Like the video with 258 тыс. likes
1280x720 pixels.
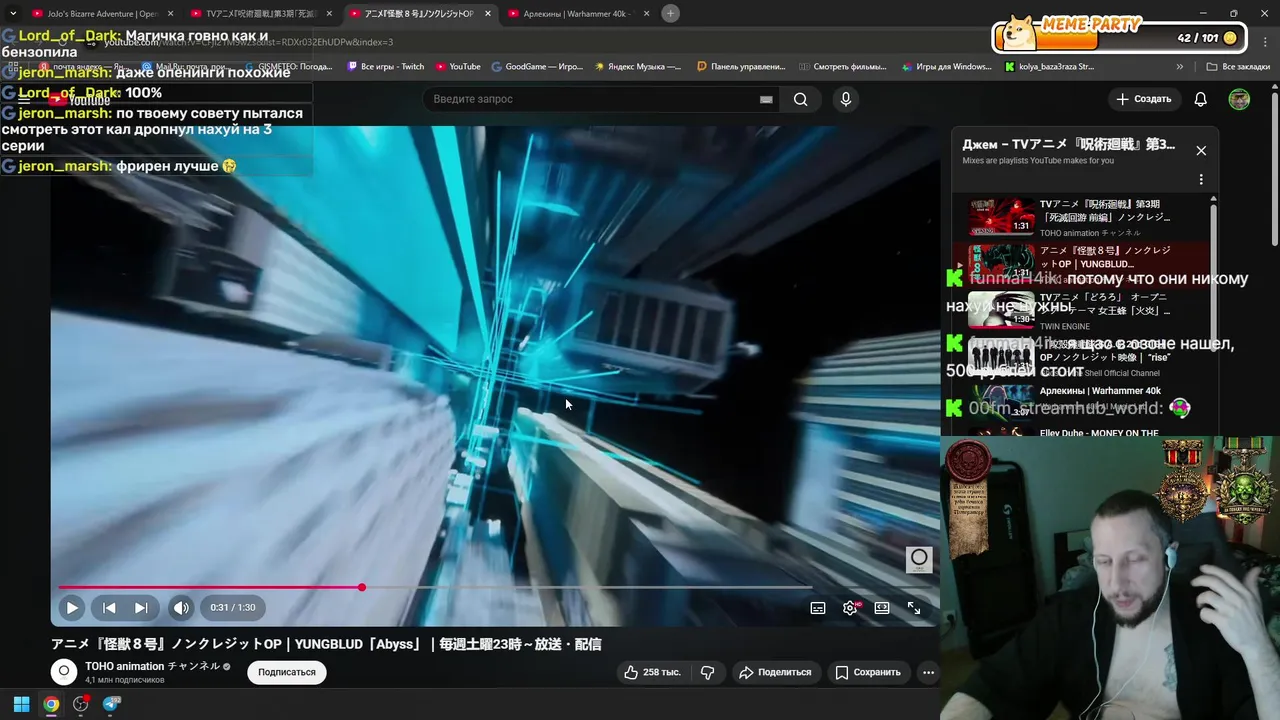coord(652,672)
